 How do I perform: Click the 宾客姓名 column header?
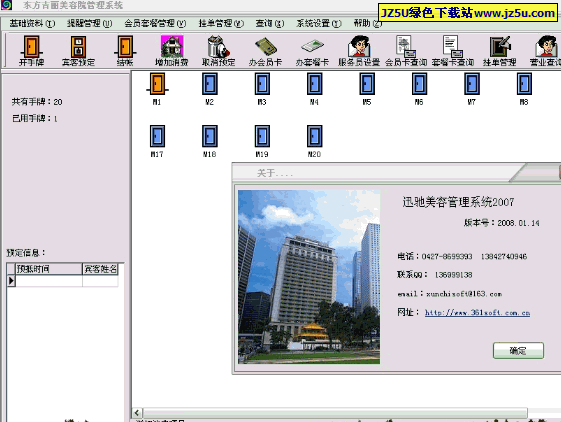(100, 269)
